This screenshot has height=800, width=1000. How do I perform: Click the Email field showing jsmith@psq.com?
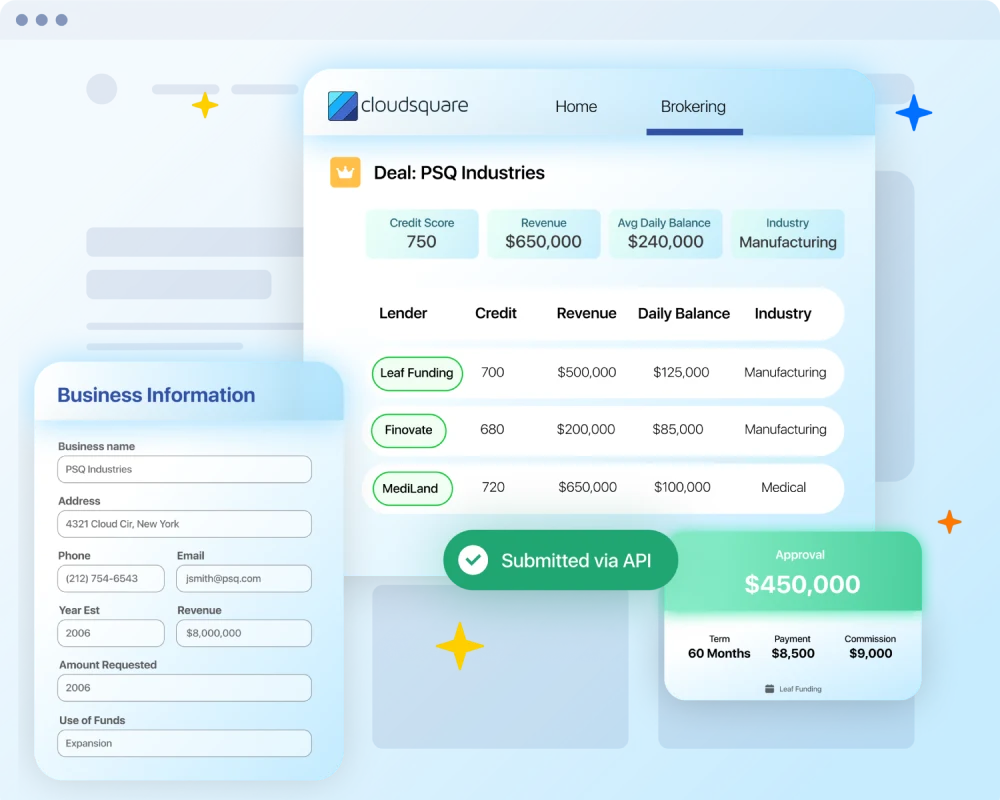[244, 579]
